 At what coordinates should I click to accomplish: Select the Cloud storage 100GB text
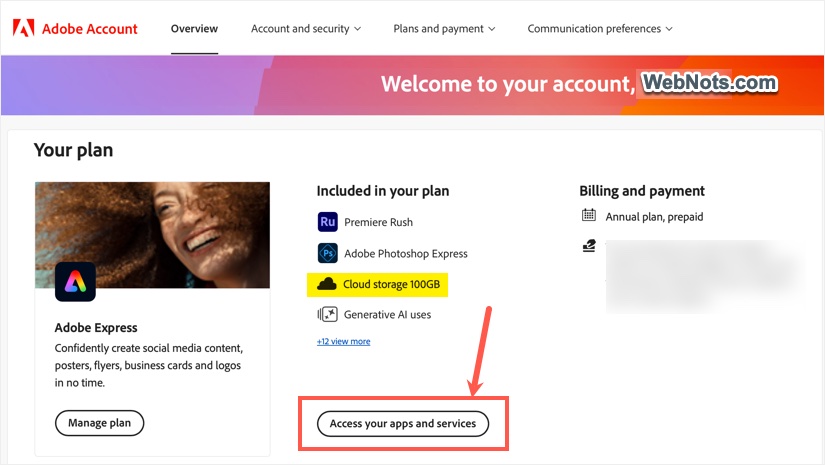click(x=391, y=285)
